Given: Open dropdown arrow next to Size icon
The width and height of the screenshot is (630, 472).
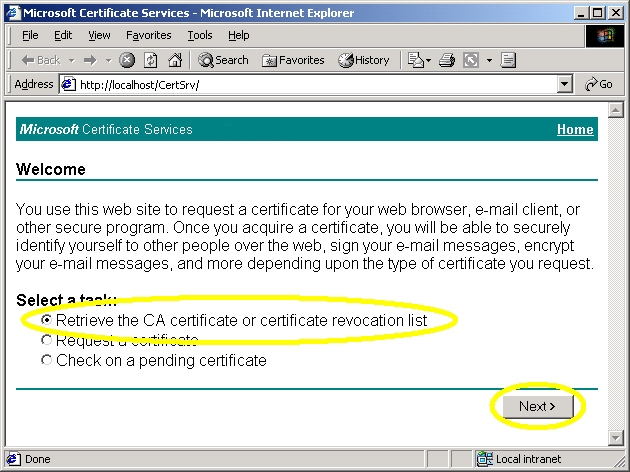Looking at the screenshot, I should pyautogui.click(x=489, y=61).
